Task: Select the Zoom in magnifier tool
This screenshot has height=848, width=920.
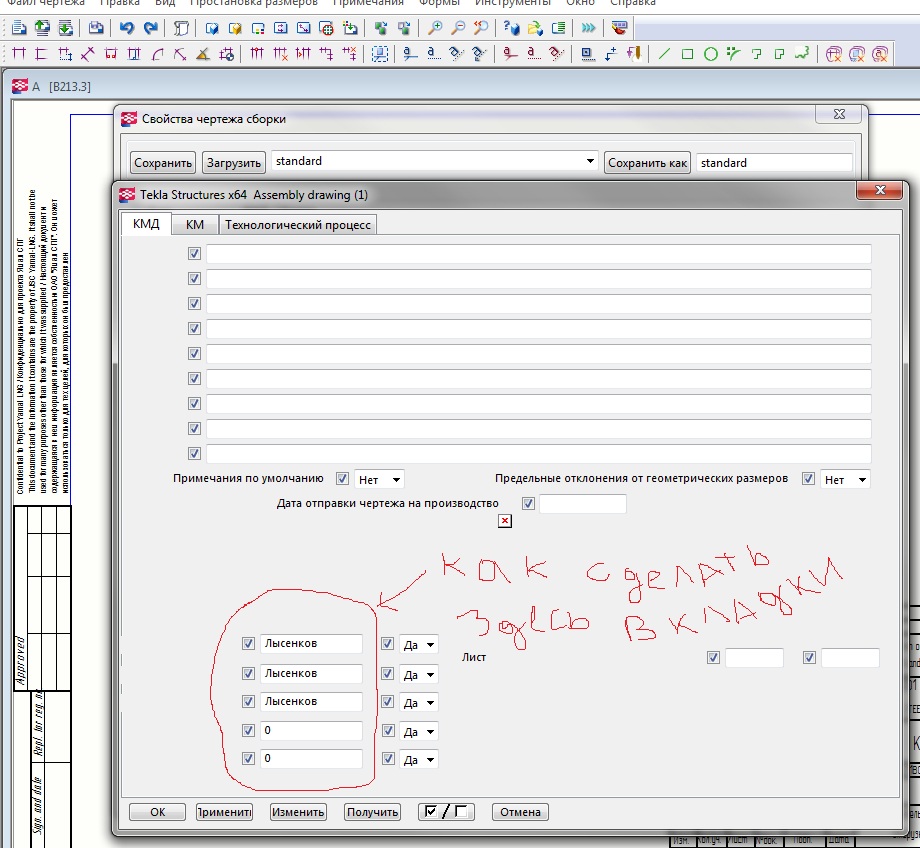Action: (x=434, y=28)
